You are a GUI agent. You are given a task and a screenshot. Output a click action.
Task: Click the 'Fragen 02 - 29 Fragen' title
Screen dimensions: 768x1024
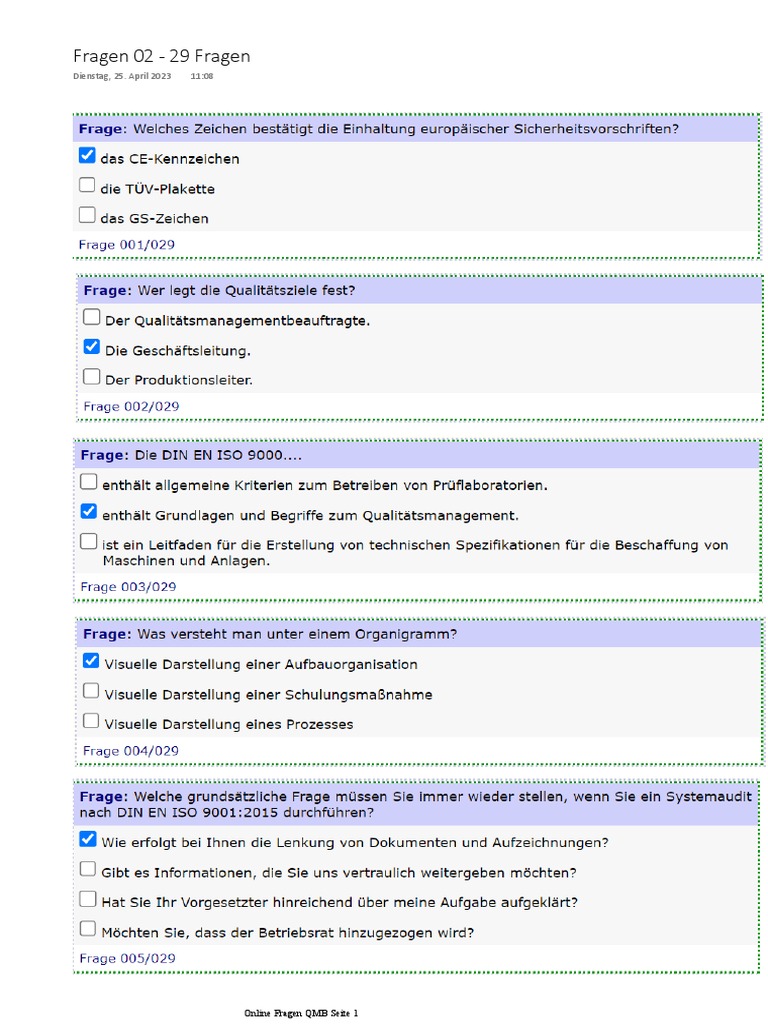tap(162, 56)
